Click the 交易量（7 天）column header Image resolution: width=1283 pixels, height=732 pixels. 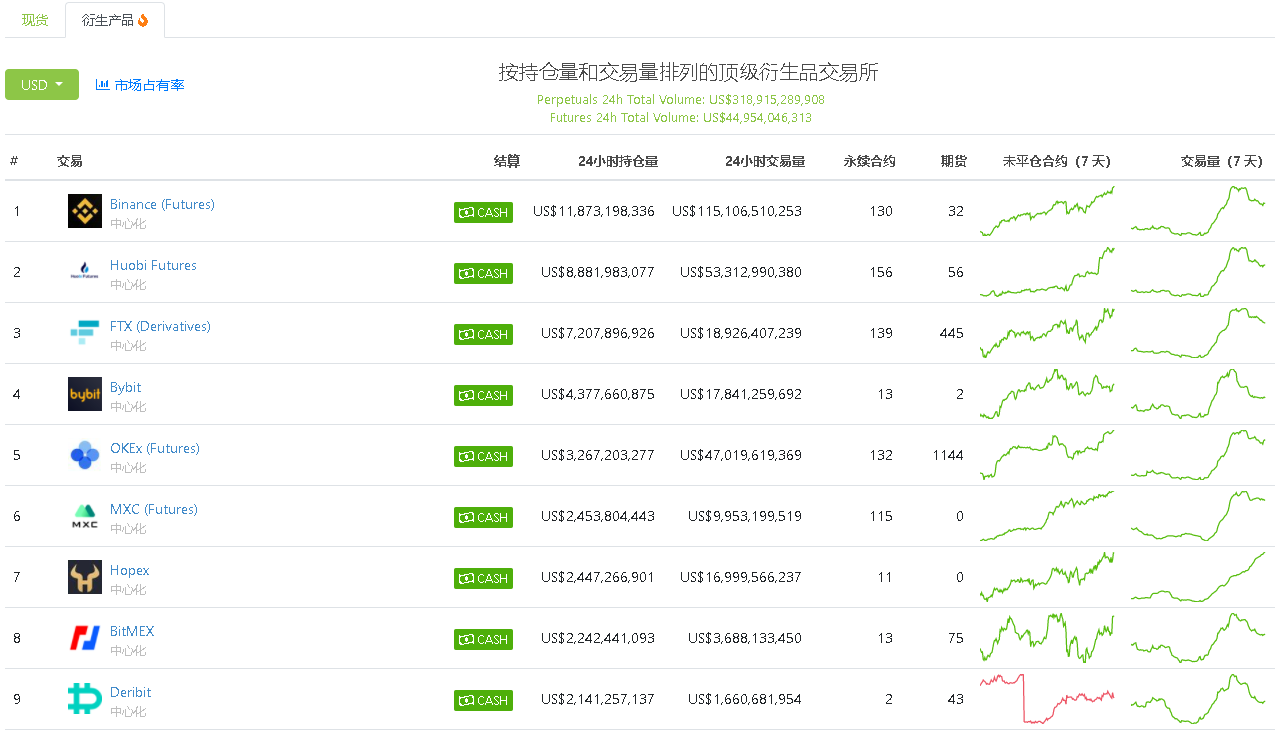click(x=1222, y=160)
